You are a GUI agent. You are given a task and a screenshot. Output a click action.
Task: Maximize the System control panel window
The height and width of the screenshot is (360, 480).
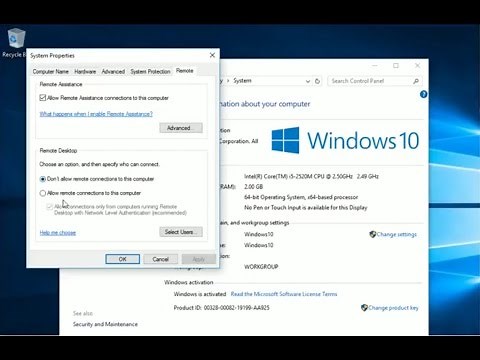click(x=396, y=66)
